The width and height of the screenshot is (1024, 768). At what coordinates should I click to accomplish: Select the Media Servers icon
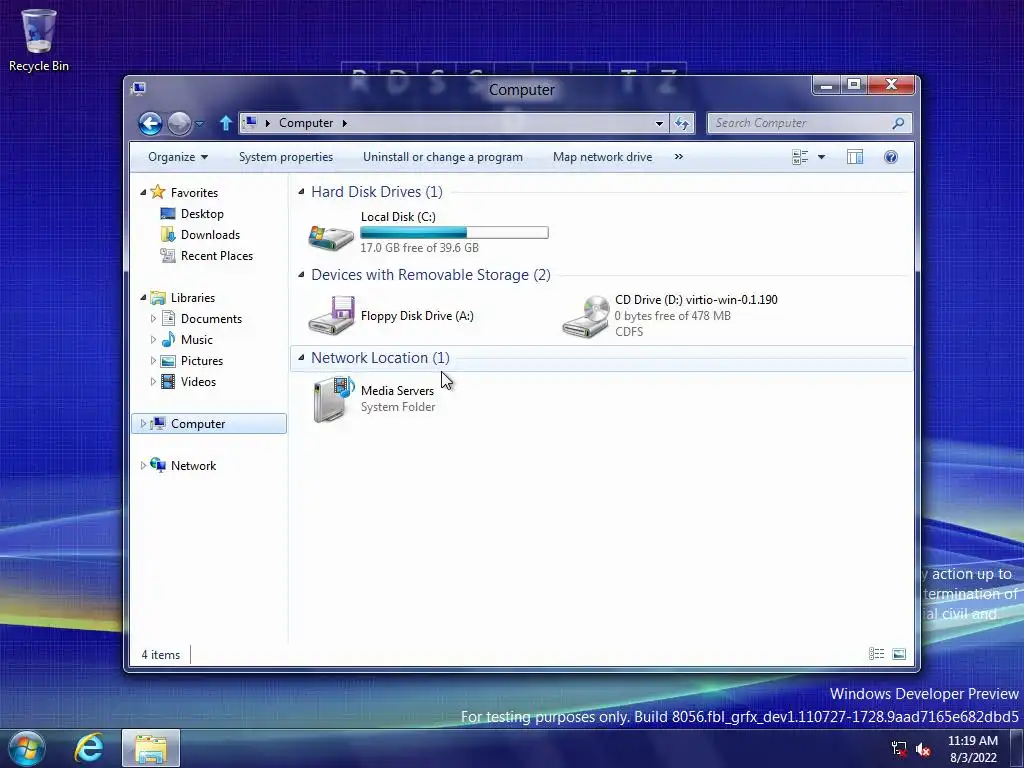pos(332,399)
